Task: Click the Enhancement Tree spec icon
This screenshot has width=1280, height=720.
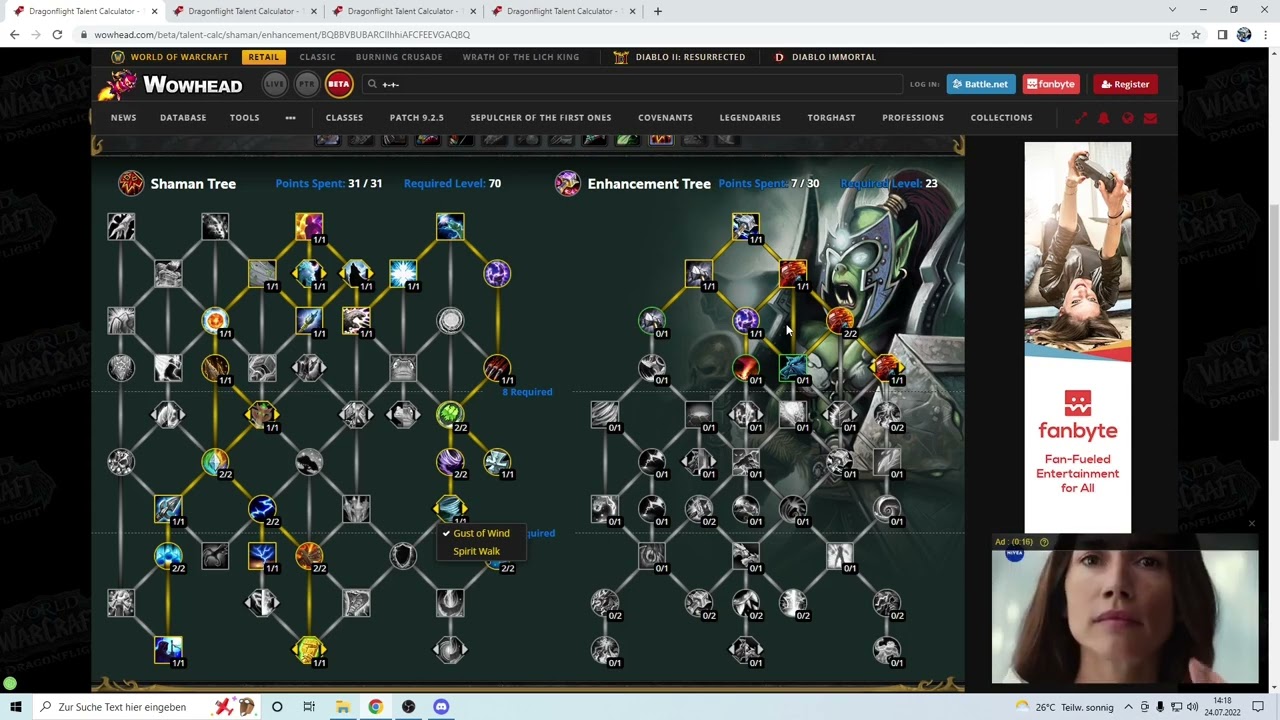Action: tap(568, 183)
